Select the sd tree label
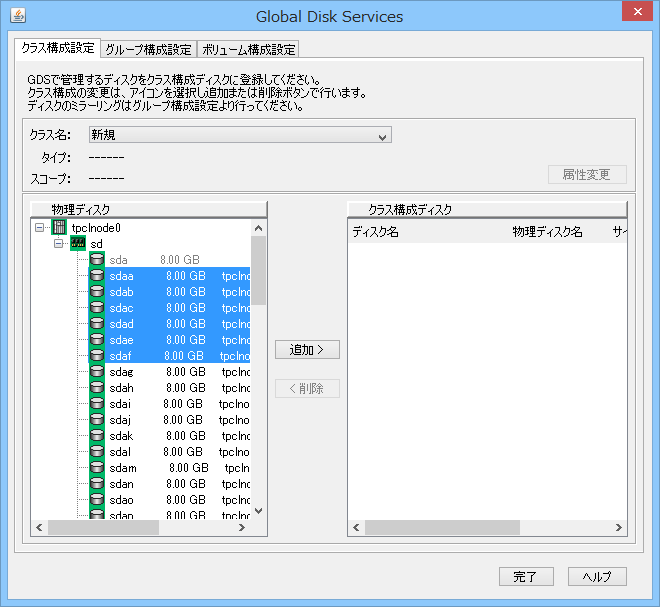Viewport: 660px width, 607px height. 96,244
